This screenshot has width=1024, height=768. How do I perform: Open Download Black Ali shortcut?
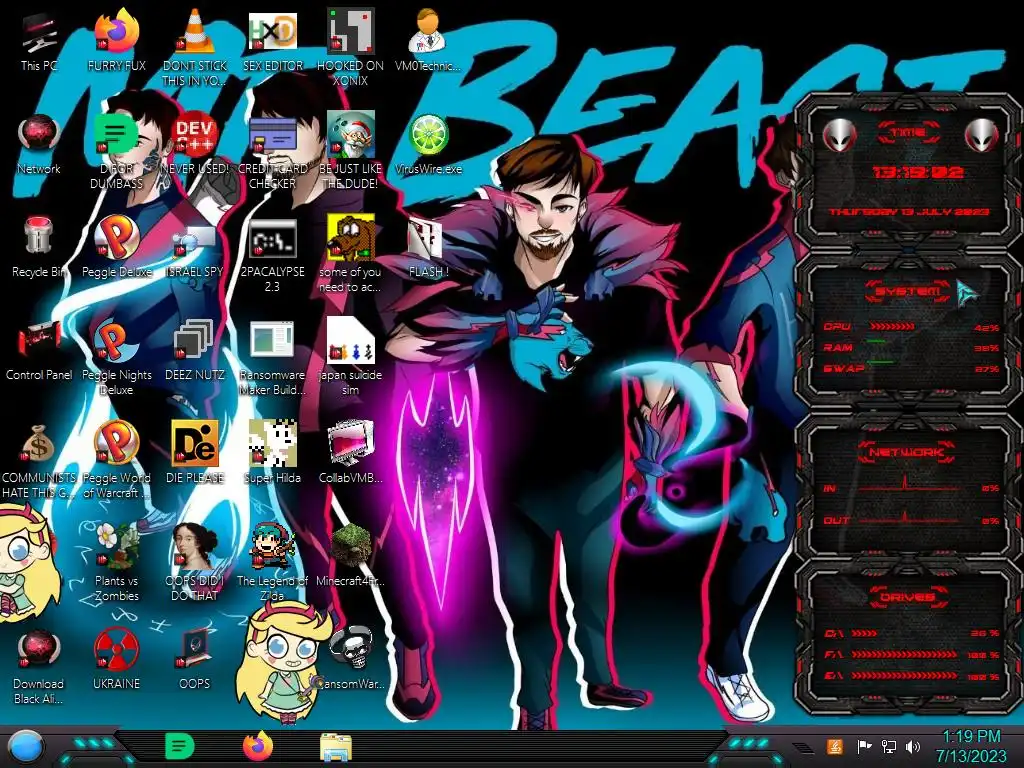point(39,666)
